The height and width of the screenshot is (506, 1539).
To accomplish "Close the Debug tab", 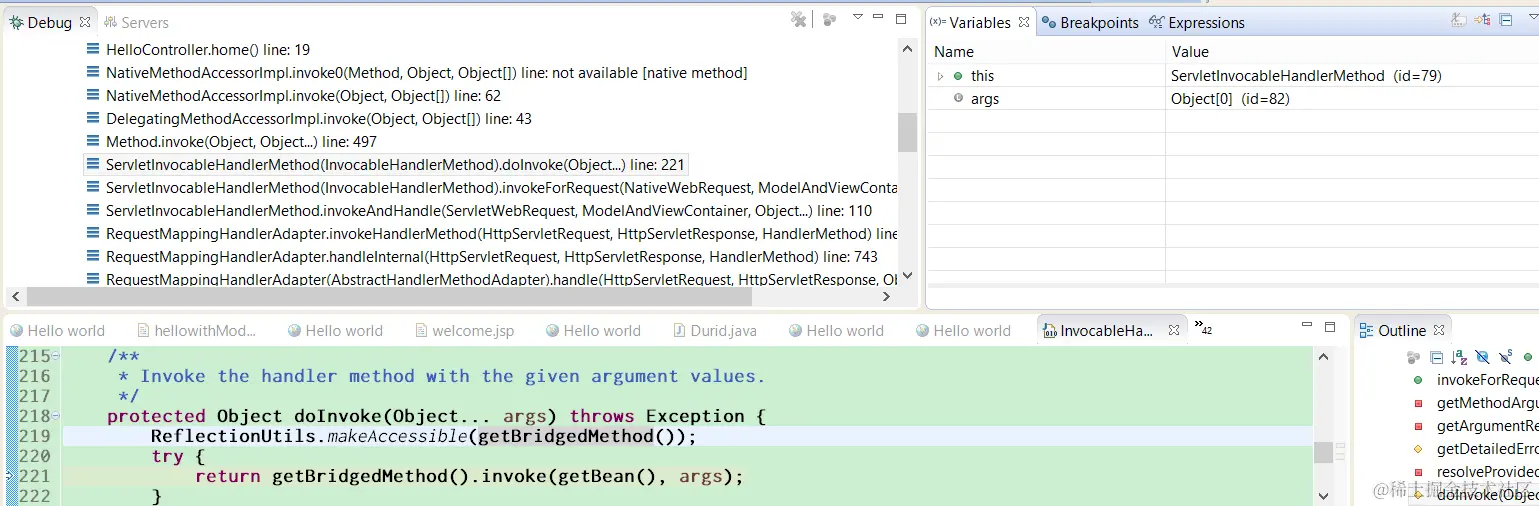I will coord(84,22).
